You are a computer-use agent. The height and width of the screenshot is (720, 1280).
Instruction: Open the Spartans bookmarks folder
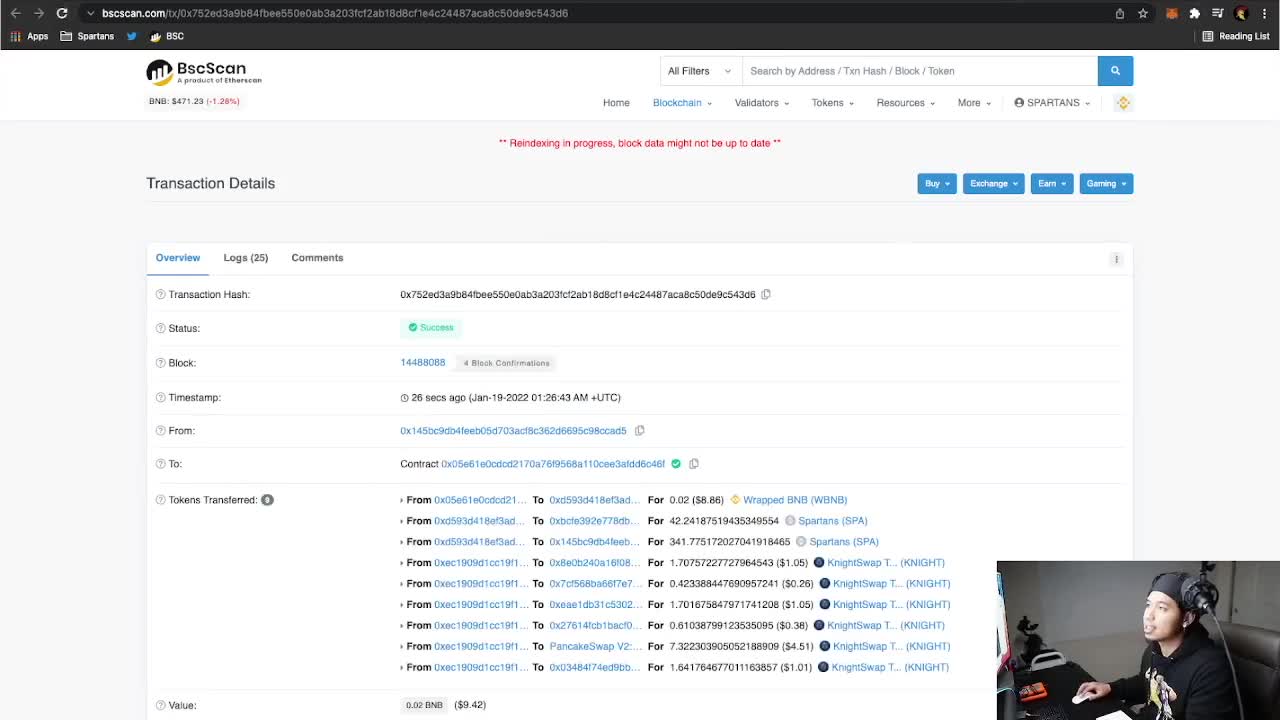click(x=87, y=36)
